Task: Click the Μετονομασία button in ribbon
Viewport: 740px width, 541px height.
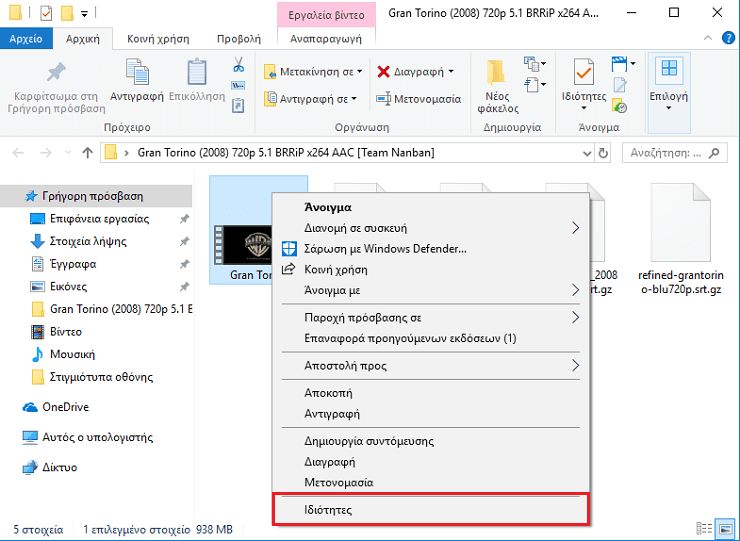Action: coord(419,99)
